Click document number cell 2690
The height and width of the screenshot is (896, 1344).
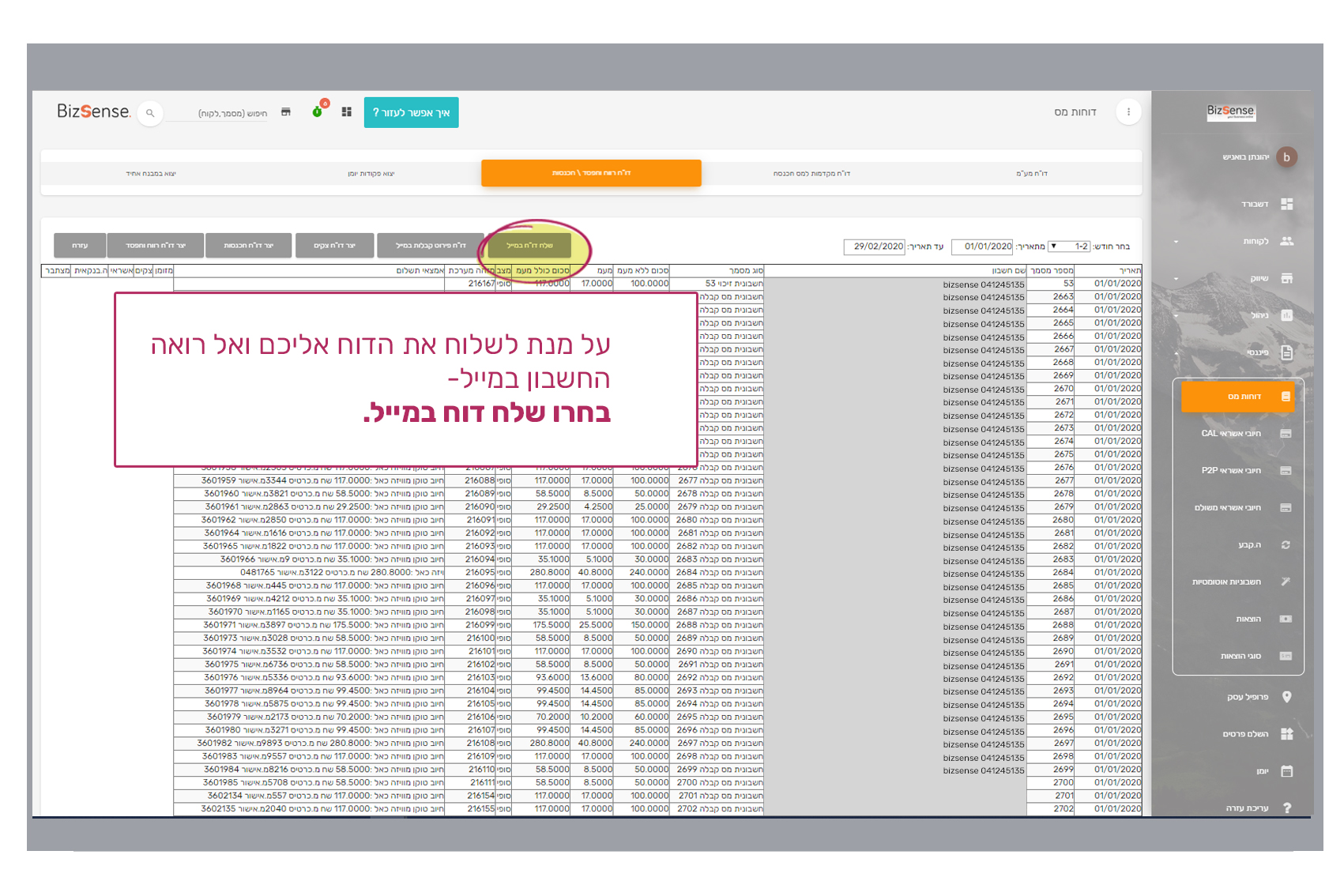[x=1051, y=652]
